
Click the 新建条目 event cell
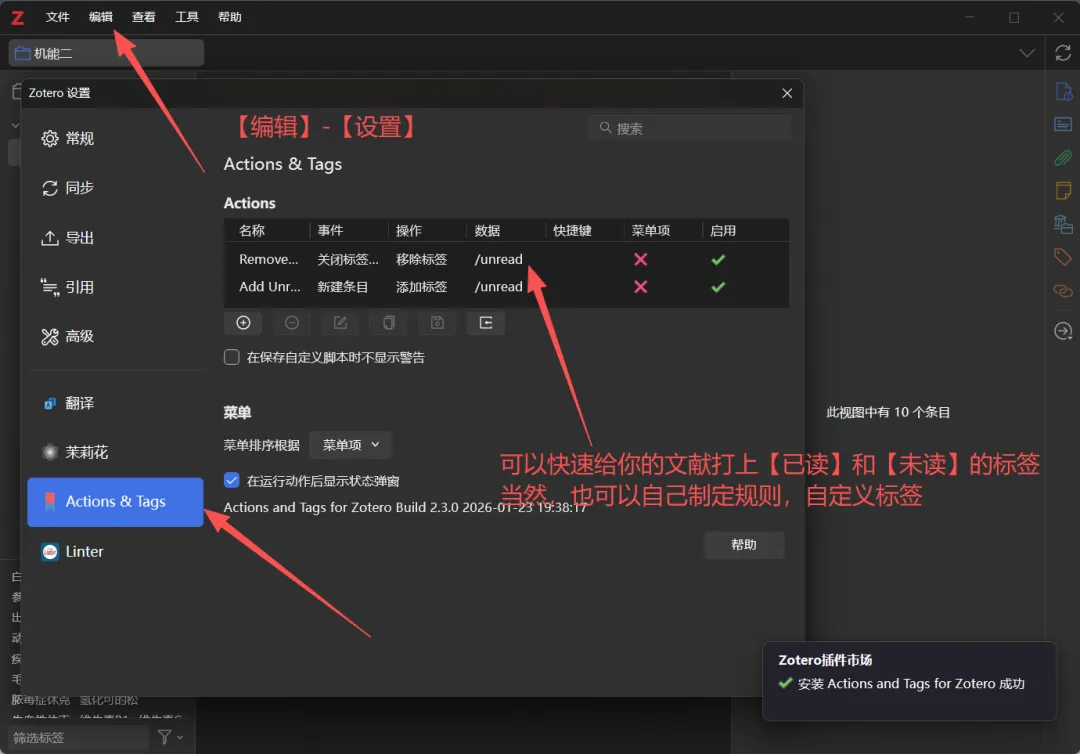pyautogui.click(x=342, y=287)
